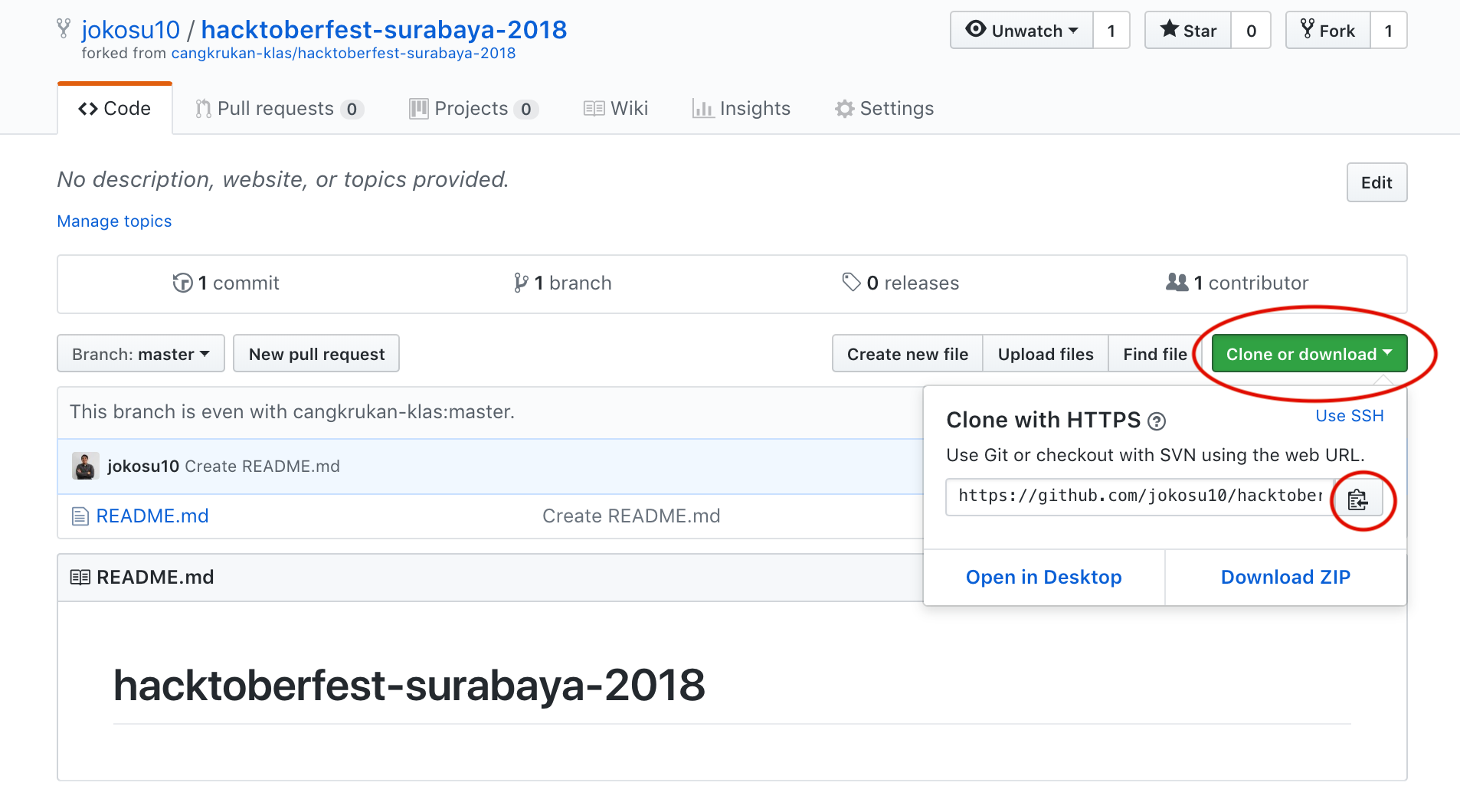
Task: Click the README heading hacktoberfest-surabaya-2018
Action: coord(409,685)
